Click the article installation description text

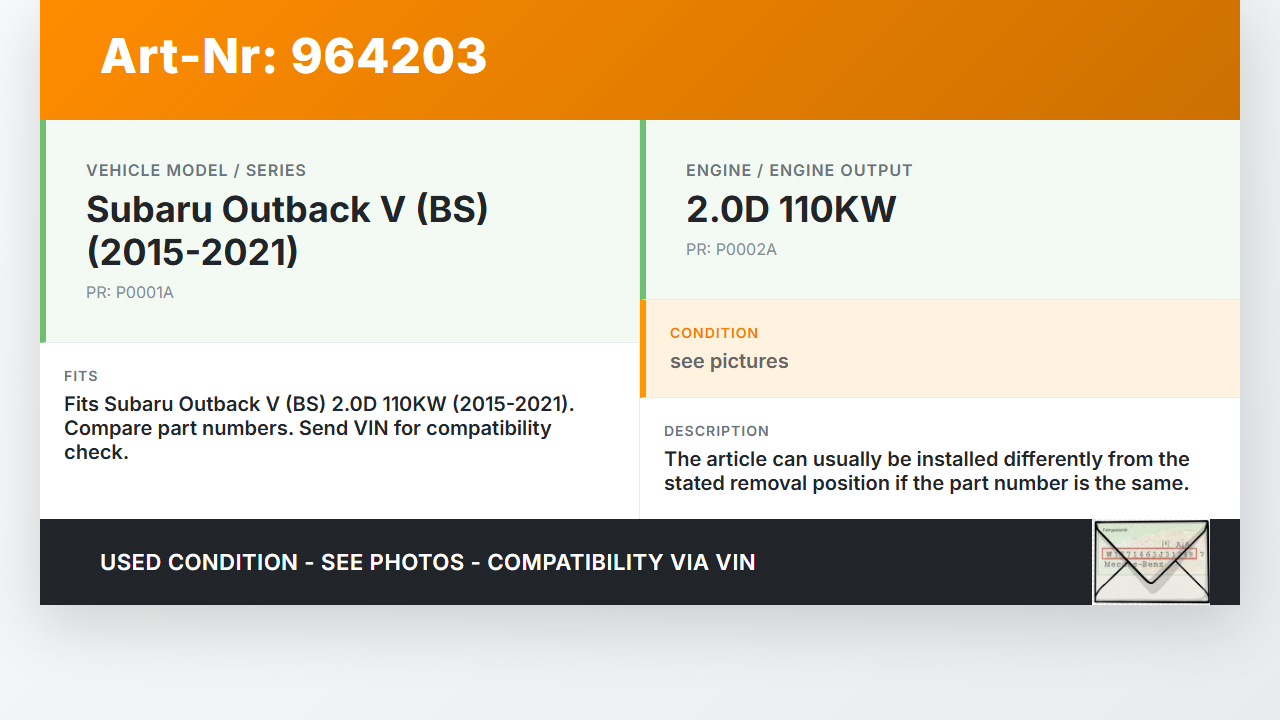pos(926,471)
